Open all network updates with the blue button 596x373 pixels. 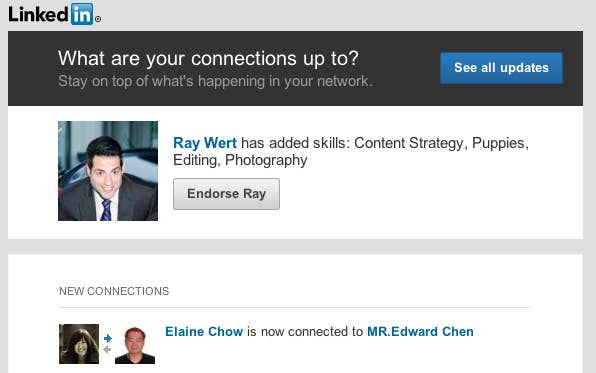click(x=501, y=68)
